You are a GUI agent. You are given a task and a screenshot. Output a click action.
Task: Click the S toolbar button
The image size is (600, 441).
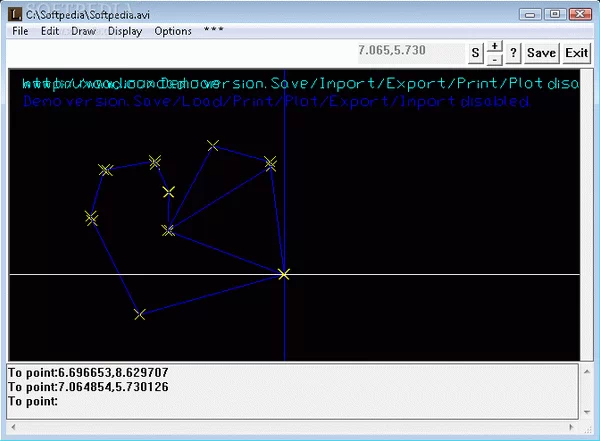tap(476, 53)
